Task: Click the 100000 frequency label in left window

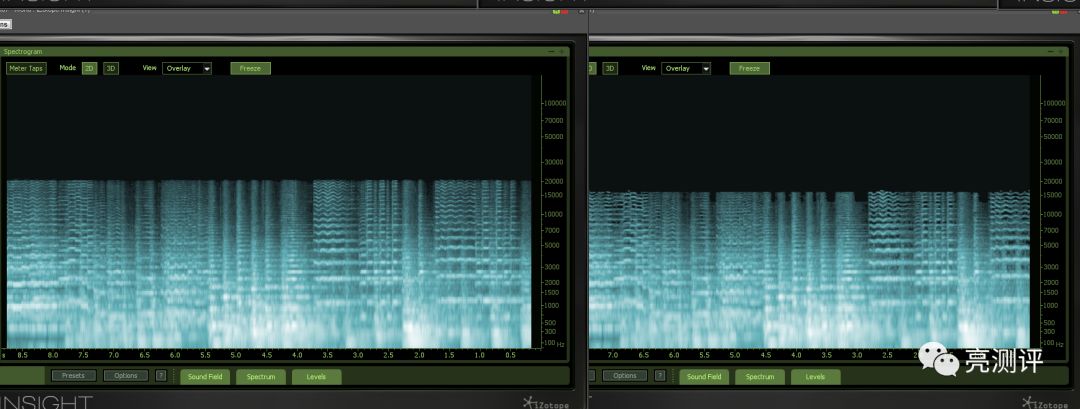Action: (x=554, y=103)
